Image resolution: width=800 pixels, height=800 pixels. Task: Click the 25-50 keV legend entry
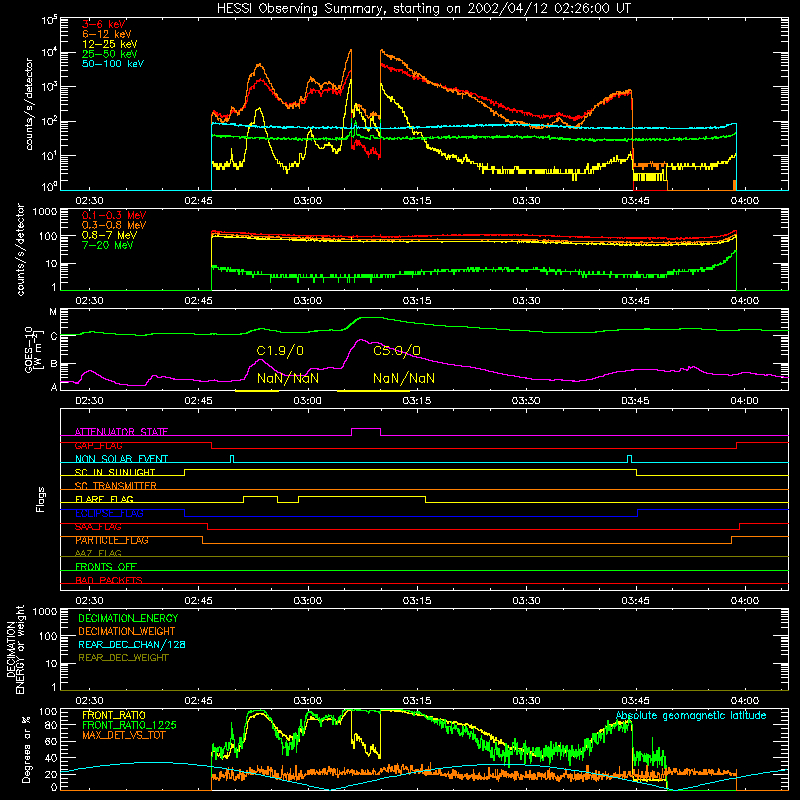110,54
